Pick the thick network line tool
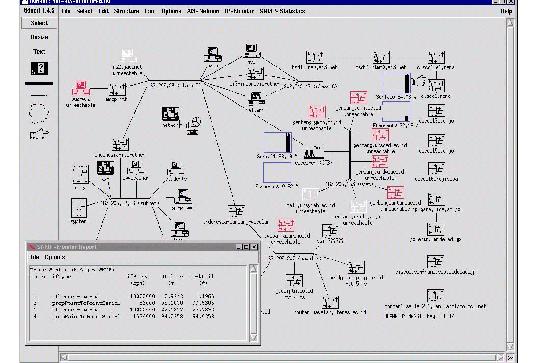535x363 pixels. pos(39,83)
